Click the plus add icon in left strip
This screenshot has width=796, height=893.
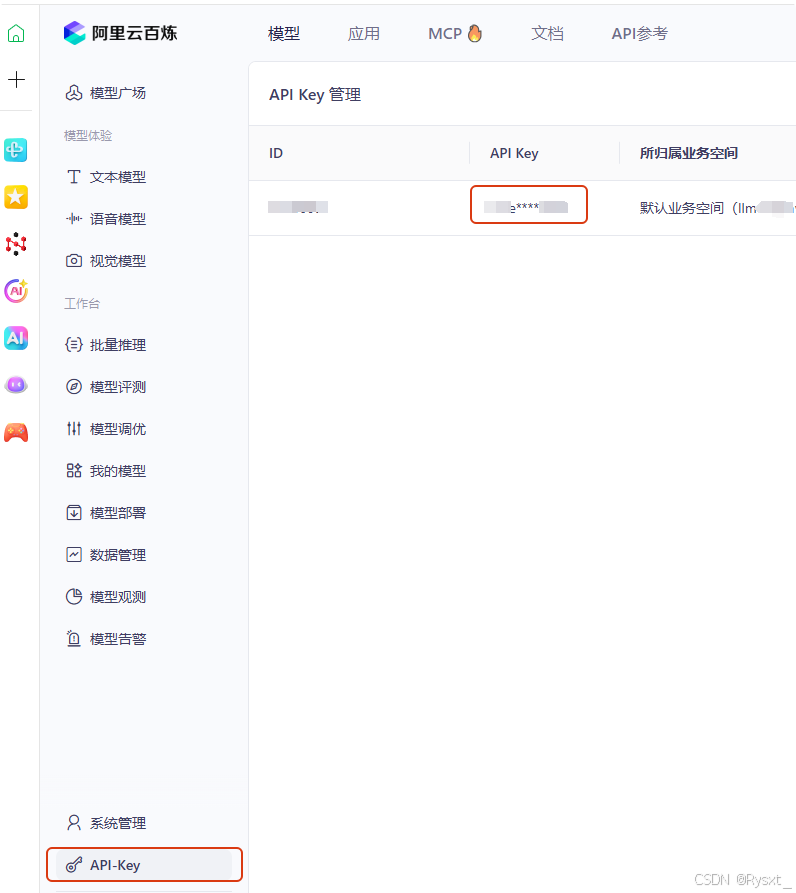pos(16,79)
